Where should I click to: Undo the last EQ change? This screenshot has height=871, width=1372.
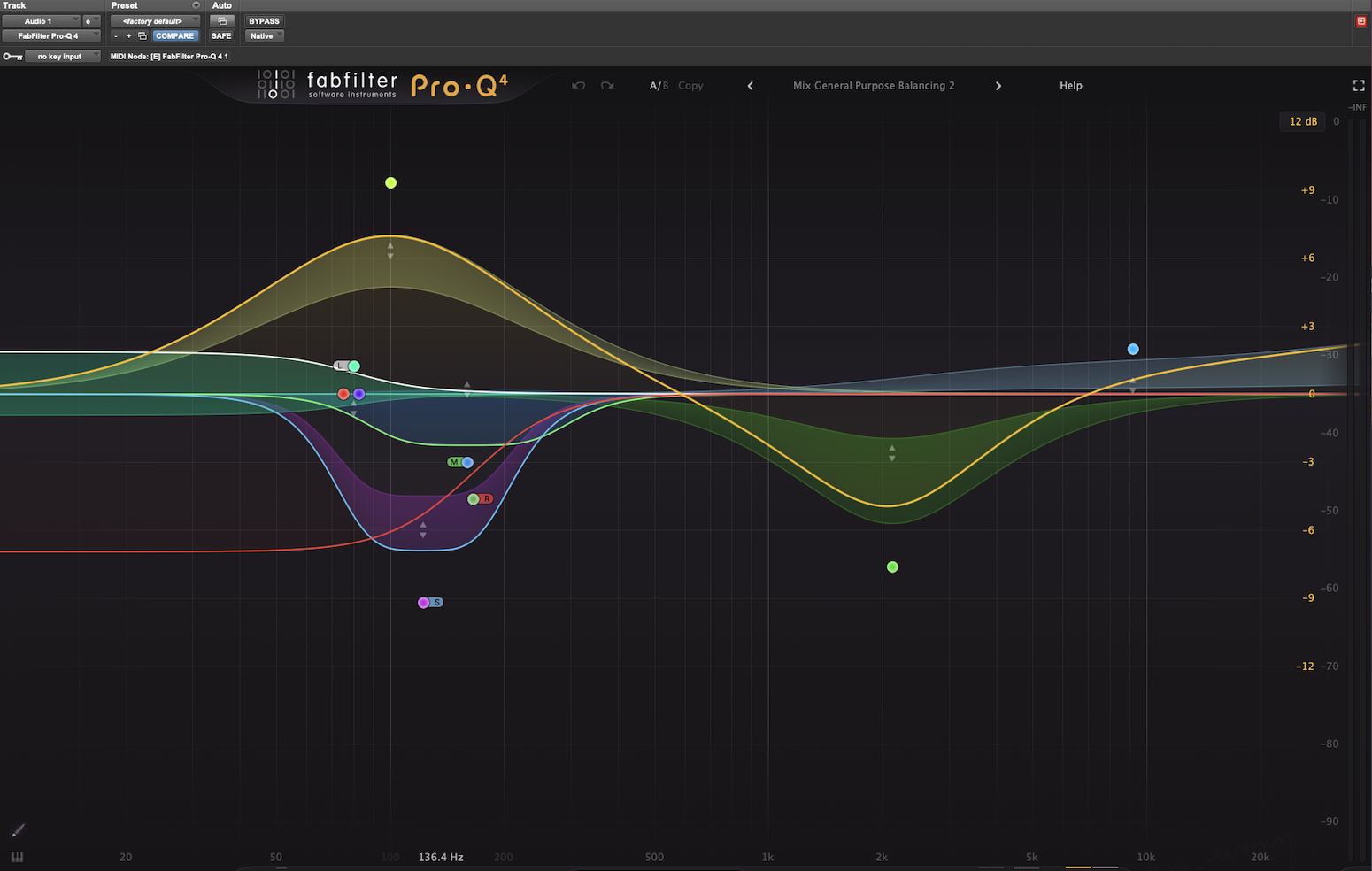tap(579, 86)
